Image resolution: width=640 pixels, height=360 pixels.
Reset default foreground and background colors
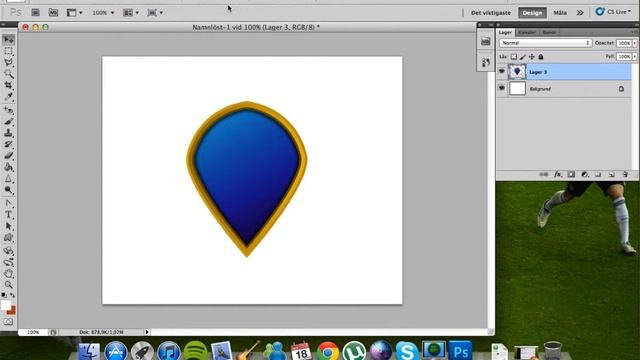coord(4,295)
